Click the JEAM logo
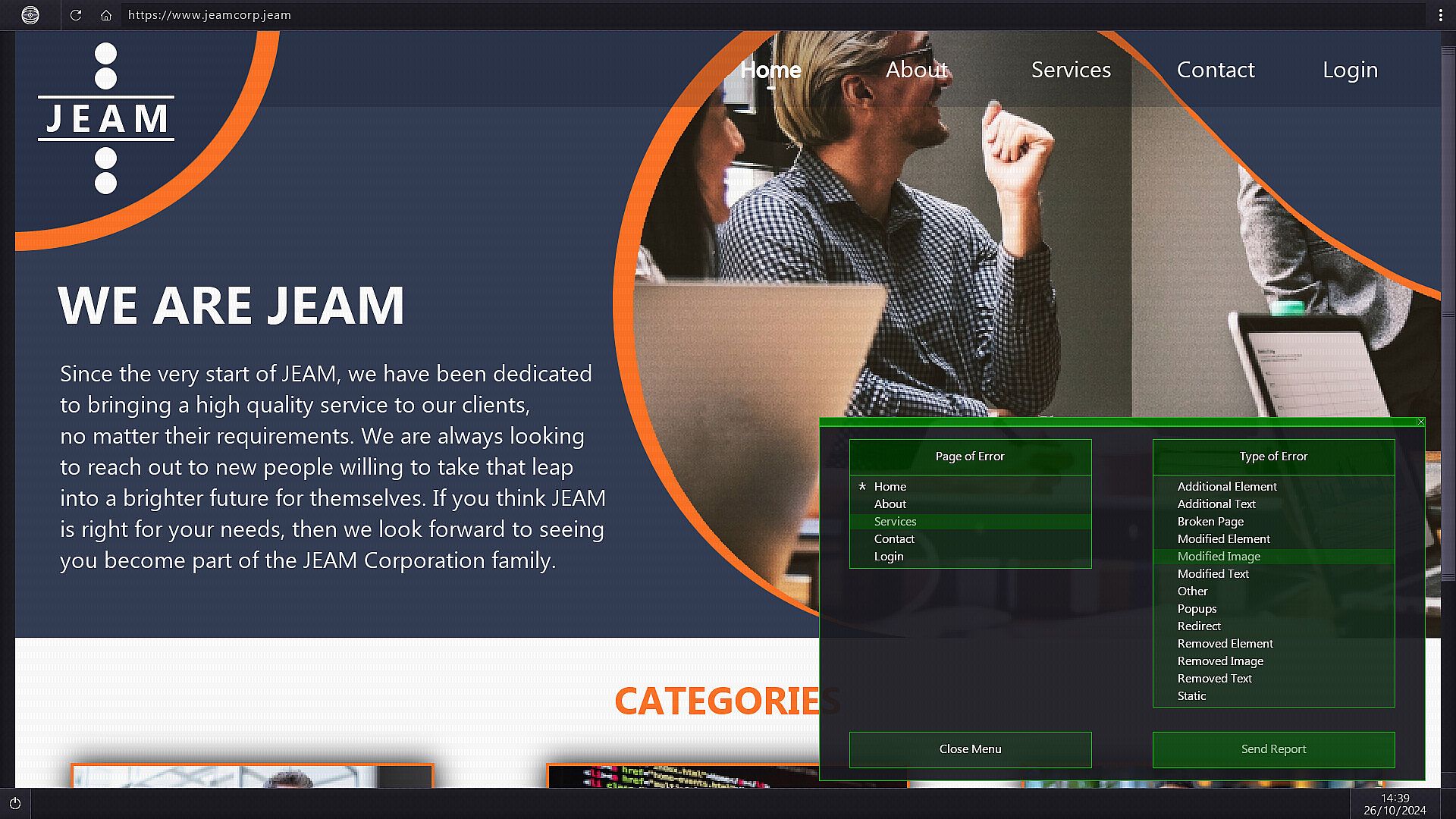 pyautogui.click(x=106, y=118)
